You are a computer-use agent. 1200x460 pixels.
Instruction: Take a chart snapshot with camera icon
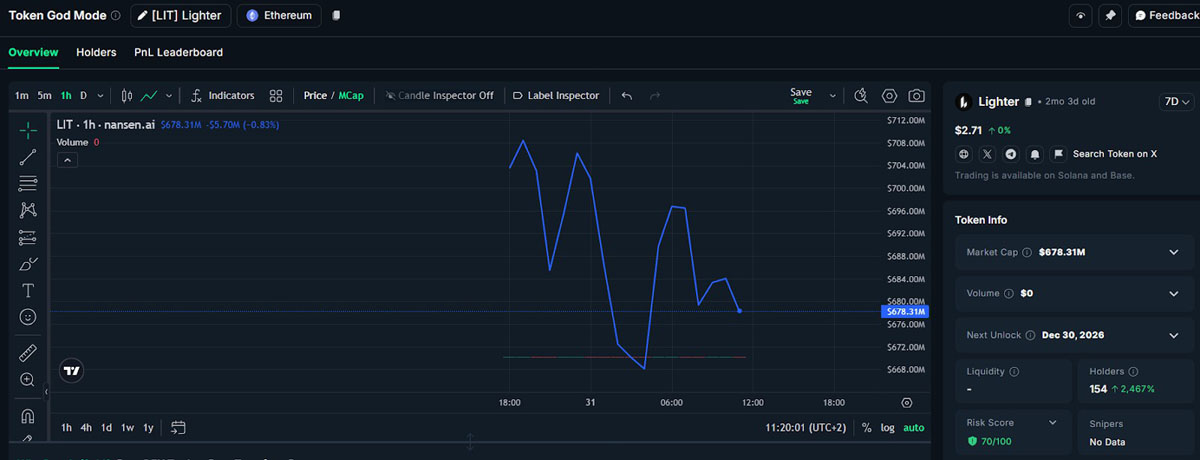tap(916, 96)
